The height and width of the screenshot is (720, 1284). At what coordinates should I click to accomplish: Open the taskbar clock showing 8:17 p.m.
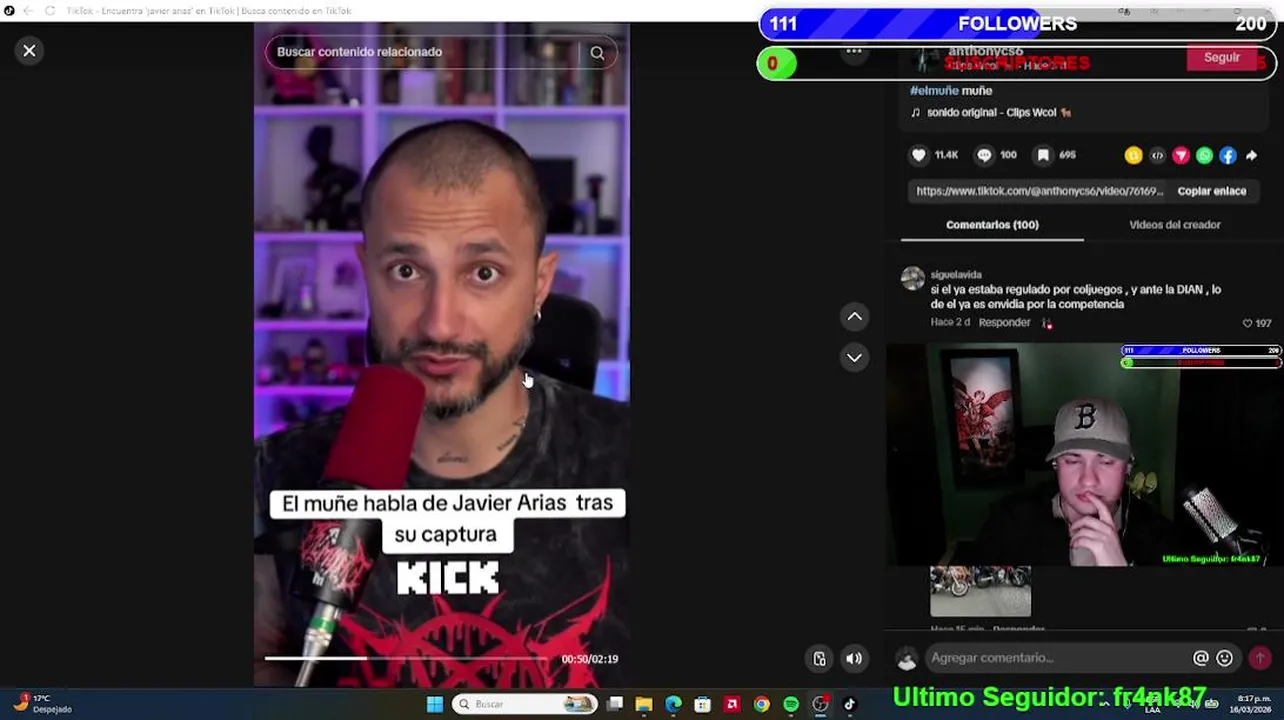tap(1253, 703)
